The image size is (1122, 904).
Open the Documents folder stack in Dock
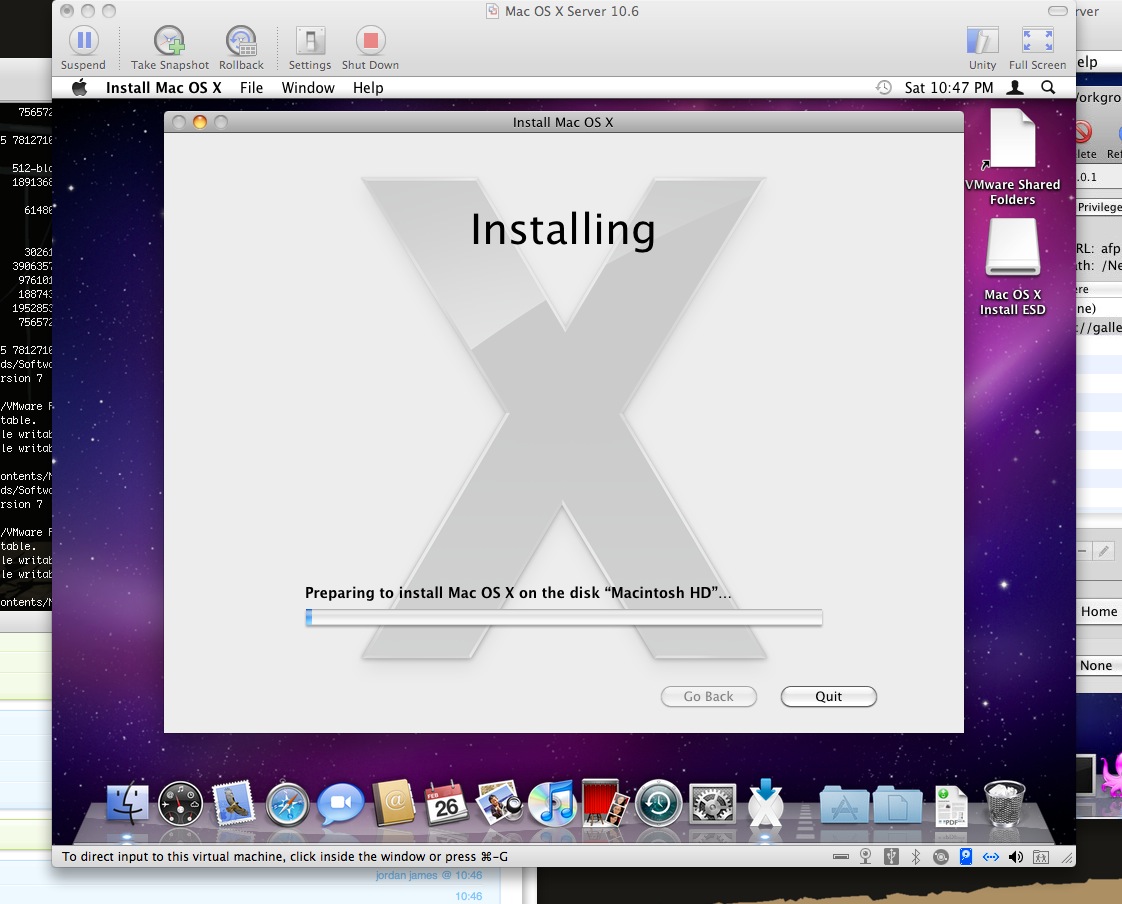(897, 805)
